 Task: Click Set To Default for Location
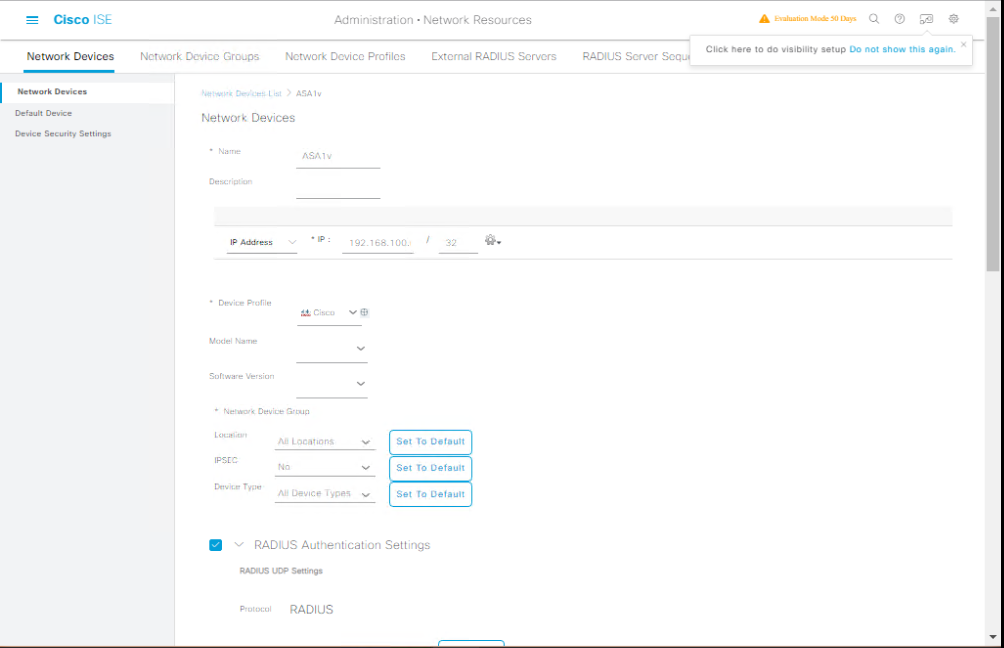coord(430,442)
